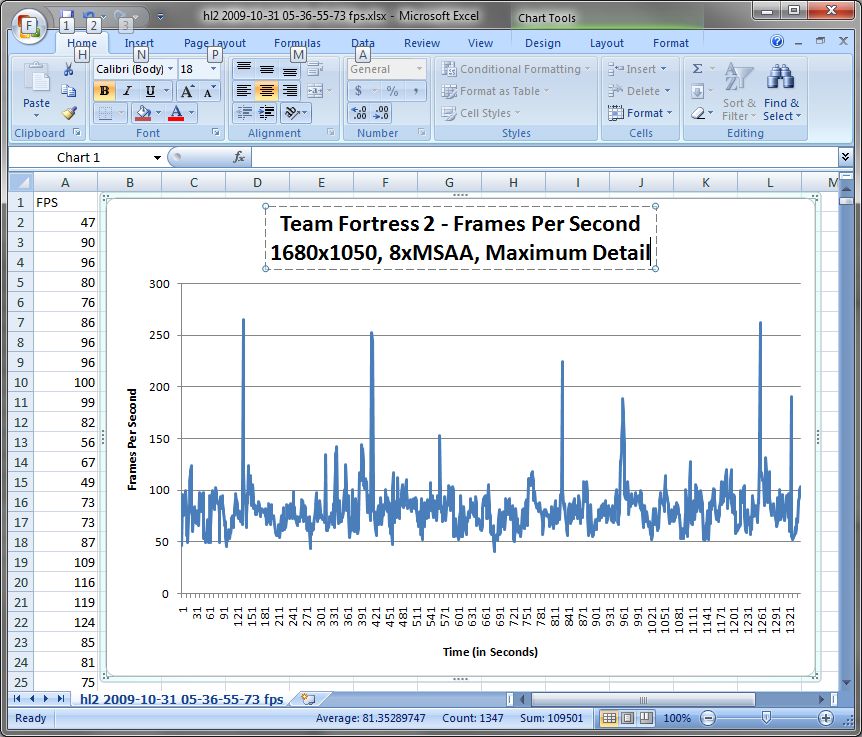Image resolution: width=862 pixels, height=737 pixels.
Task: Click the Increase Decimal icon
Action: (x=359, y=113)
